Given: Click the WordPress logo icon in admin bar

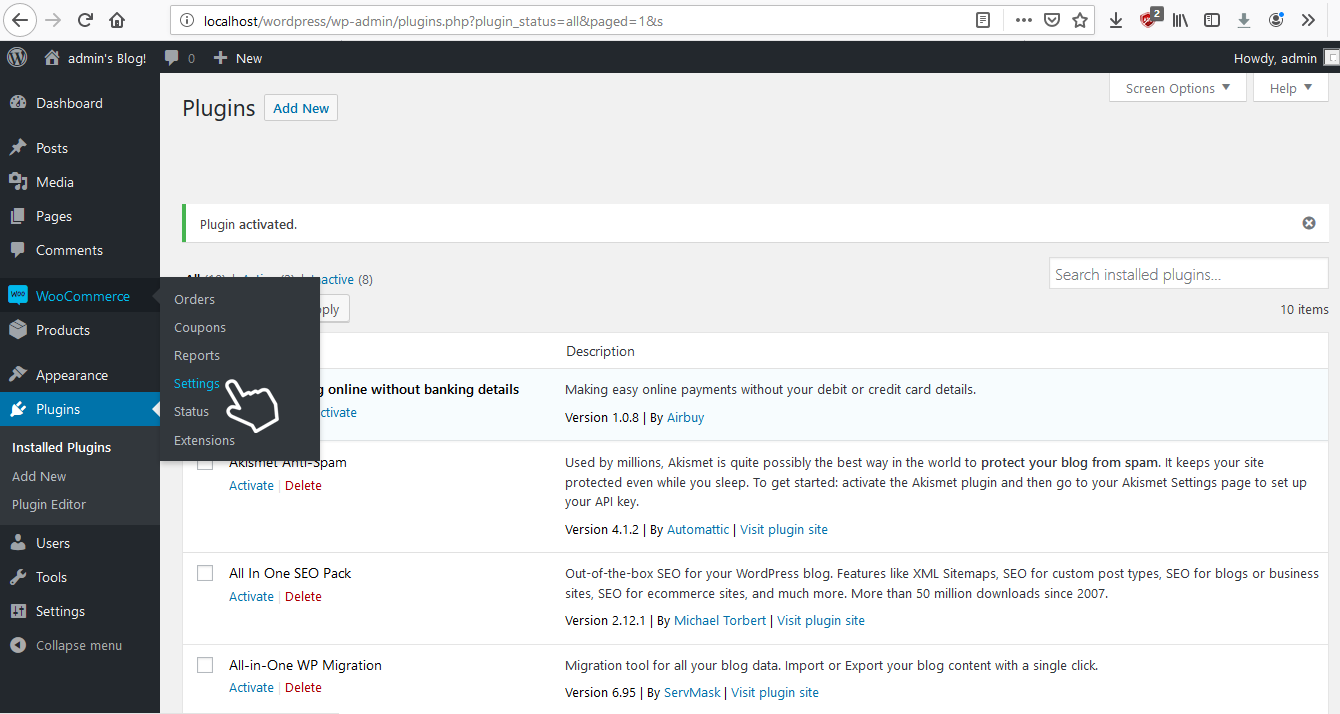Looking at the screenshot, I should pos(17,58).
